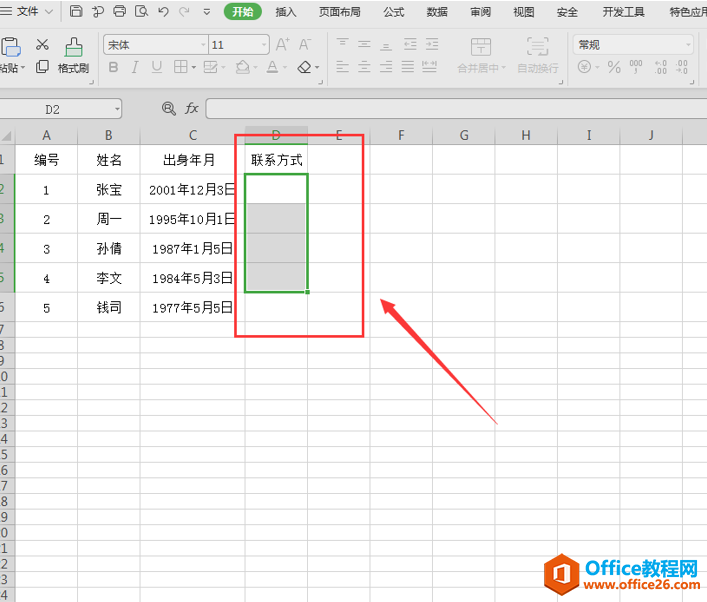Click the select-all corner triangle

pos(7,135)
